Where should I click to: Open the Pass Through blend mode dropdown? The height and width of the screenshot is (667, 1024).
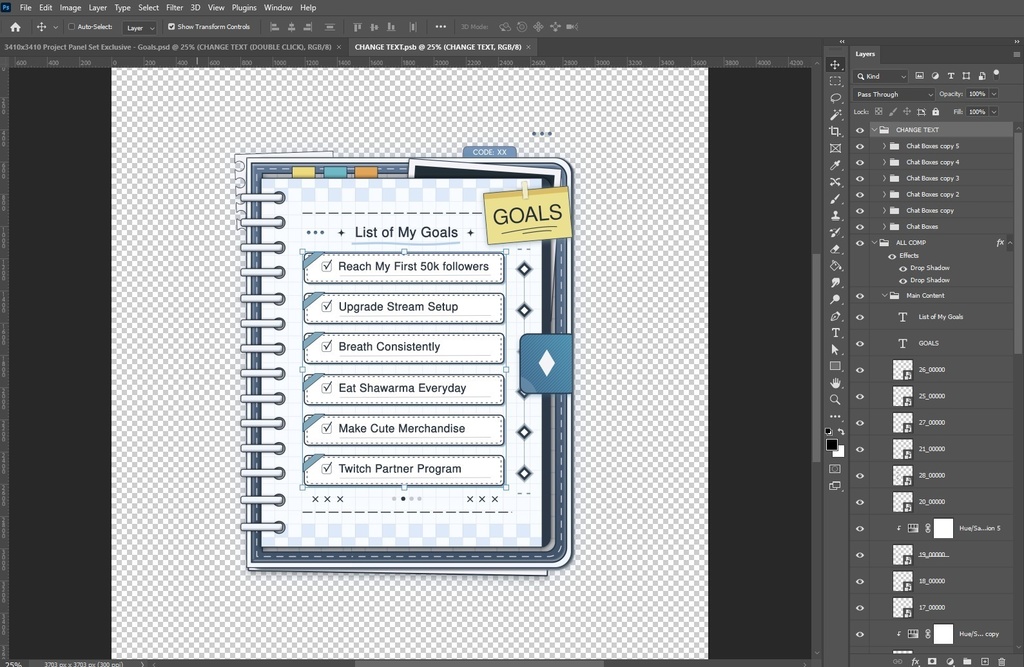point(893,94)
